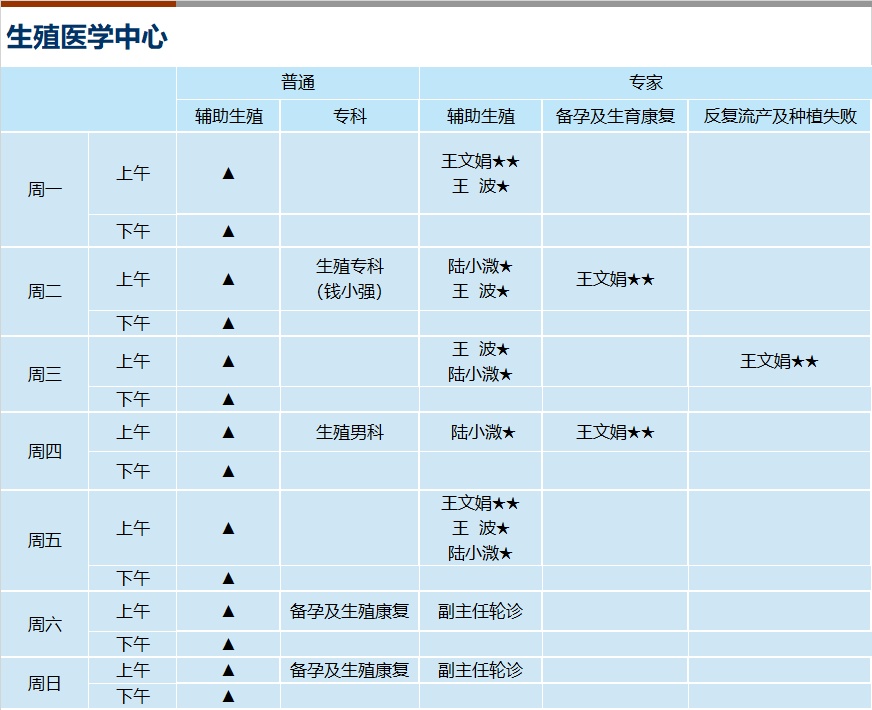Select the 普通 column group header
The image size is (872, 710).
click(x=298, y=83)
